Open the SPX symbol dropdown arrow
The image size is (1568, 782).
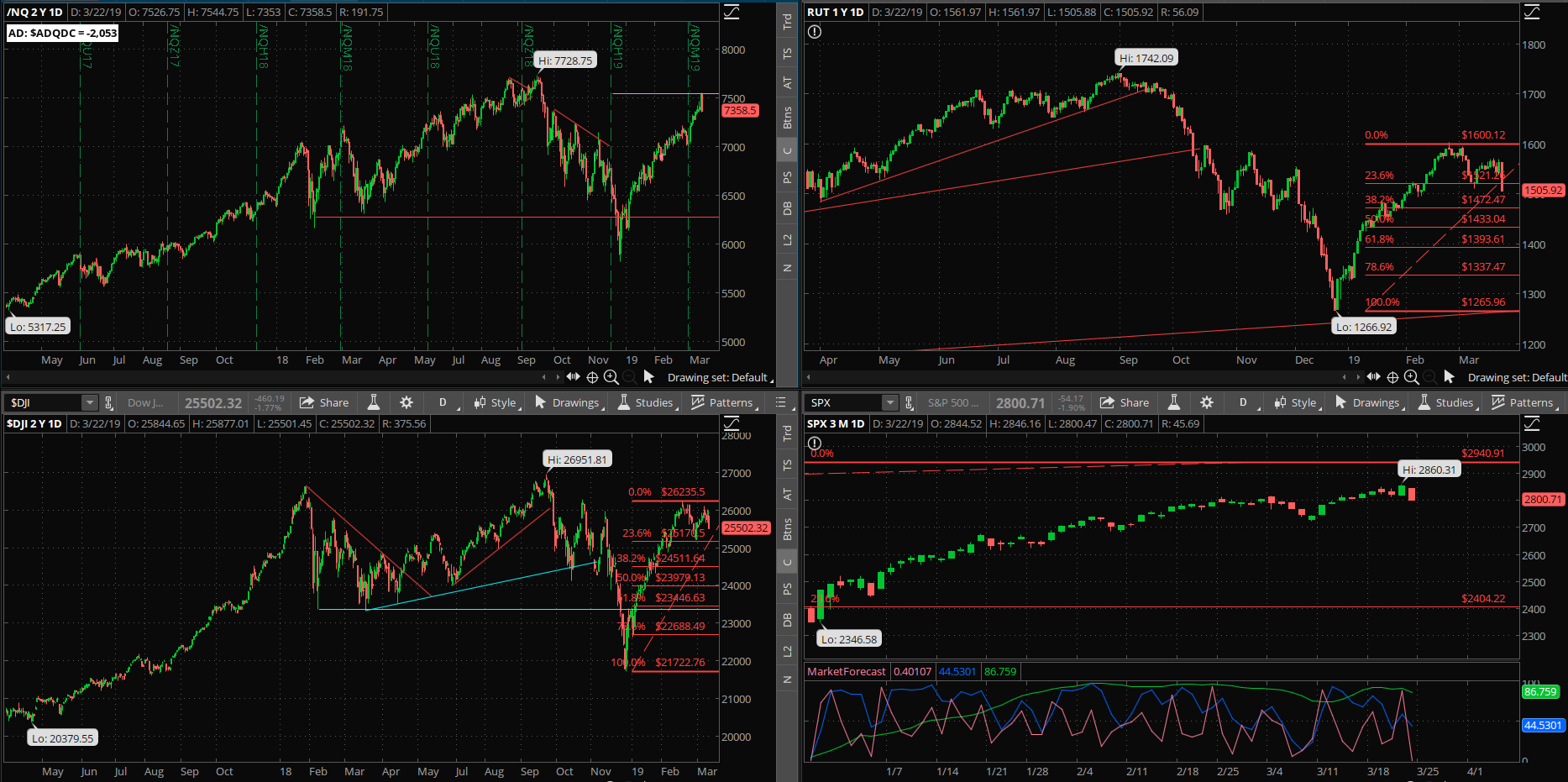pyautogui.click(x=889, y=402)
